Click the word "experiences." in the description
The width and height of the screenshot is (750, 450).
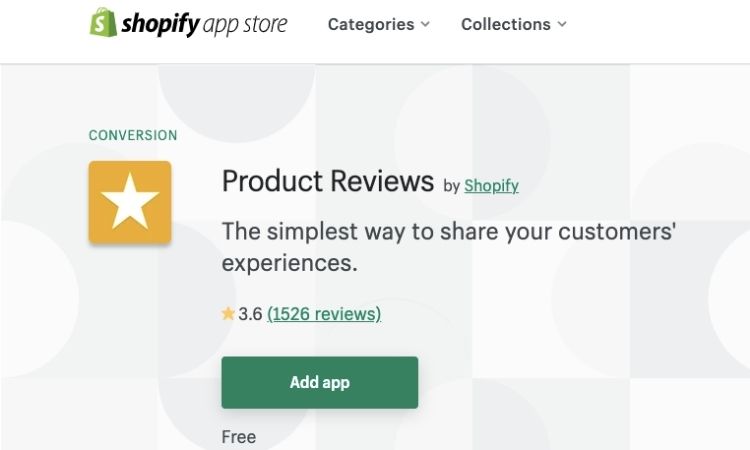[289, 263]
